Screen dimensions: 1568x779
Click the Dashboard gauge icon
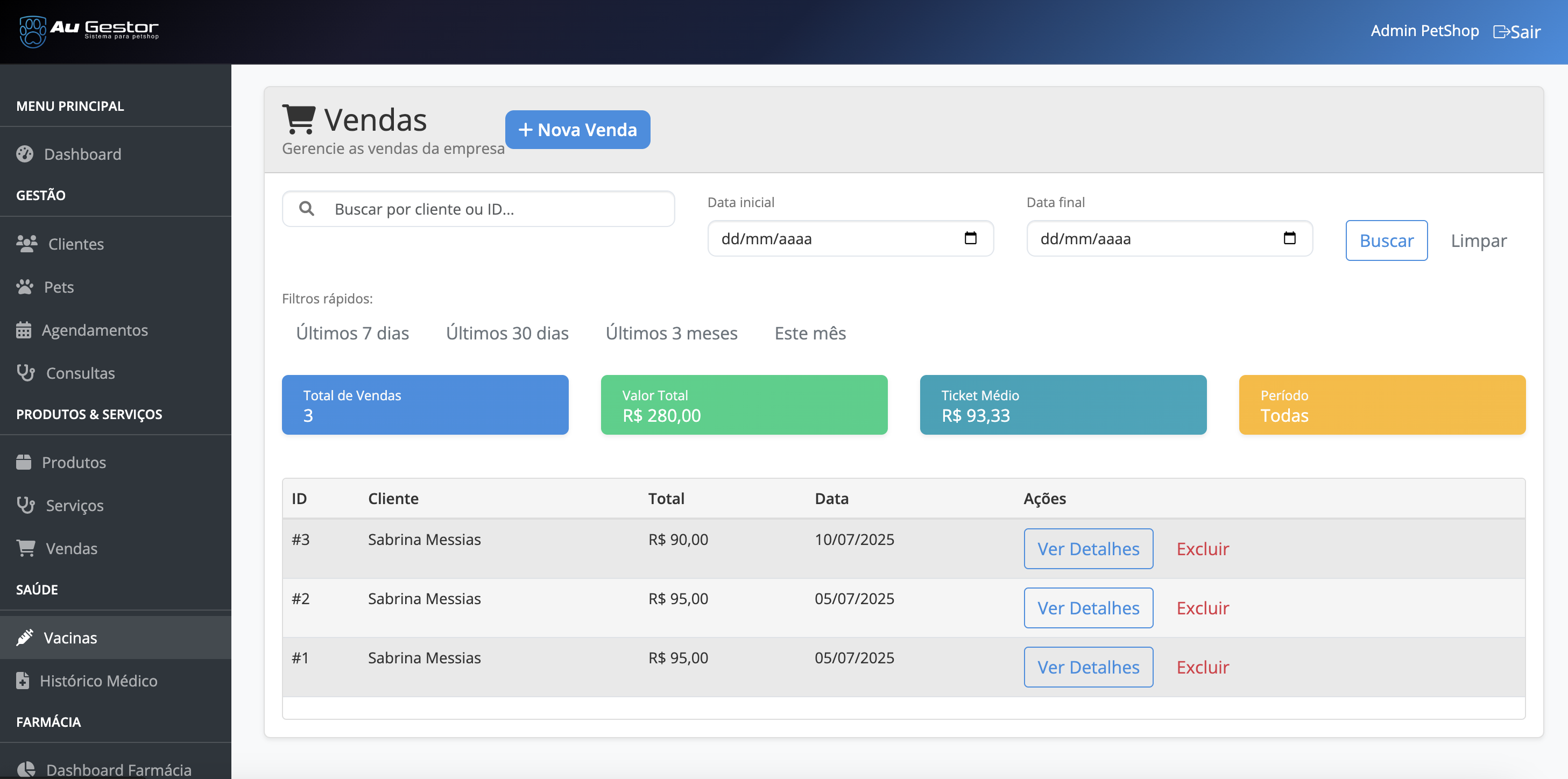click(25, 154)
